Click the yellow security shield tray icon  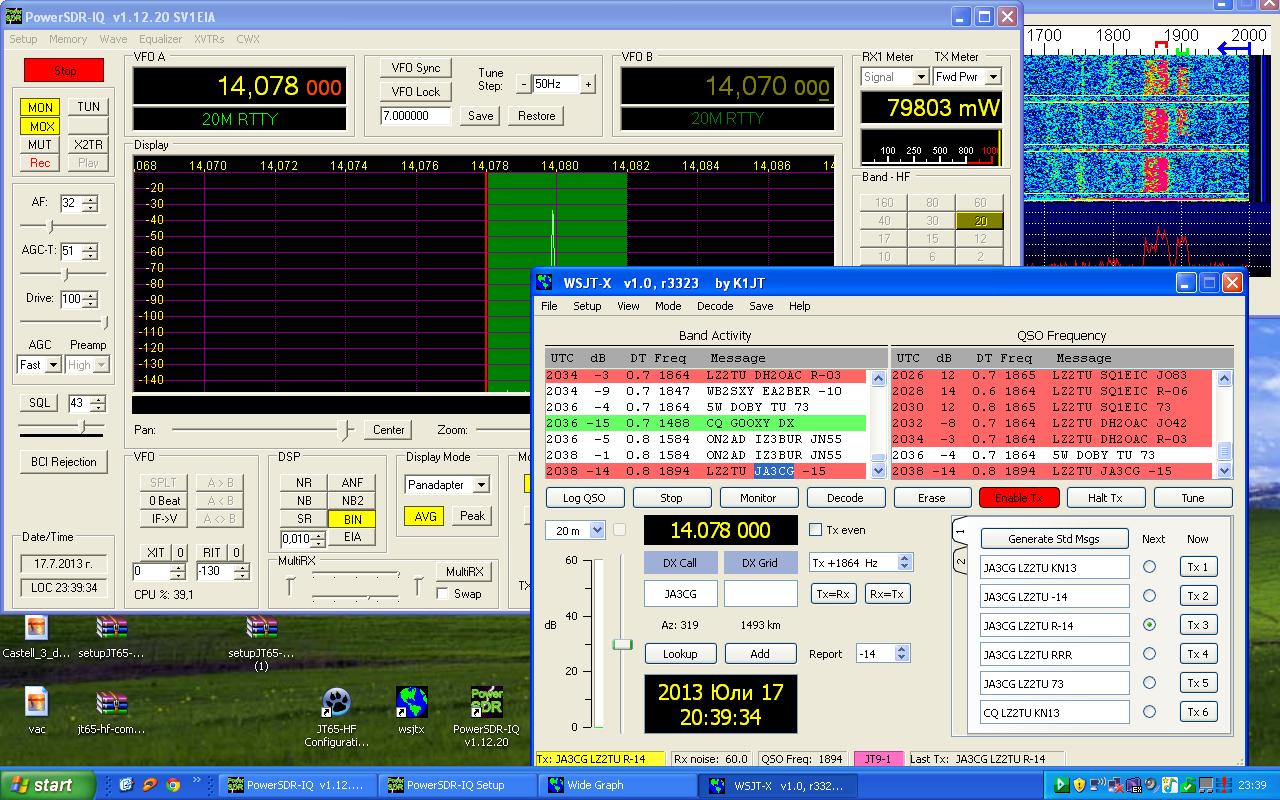pyautogui.click(x=1081, y=785)
